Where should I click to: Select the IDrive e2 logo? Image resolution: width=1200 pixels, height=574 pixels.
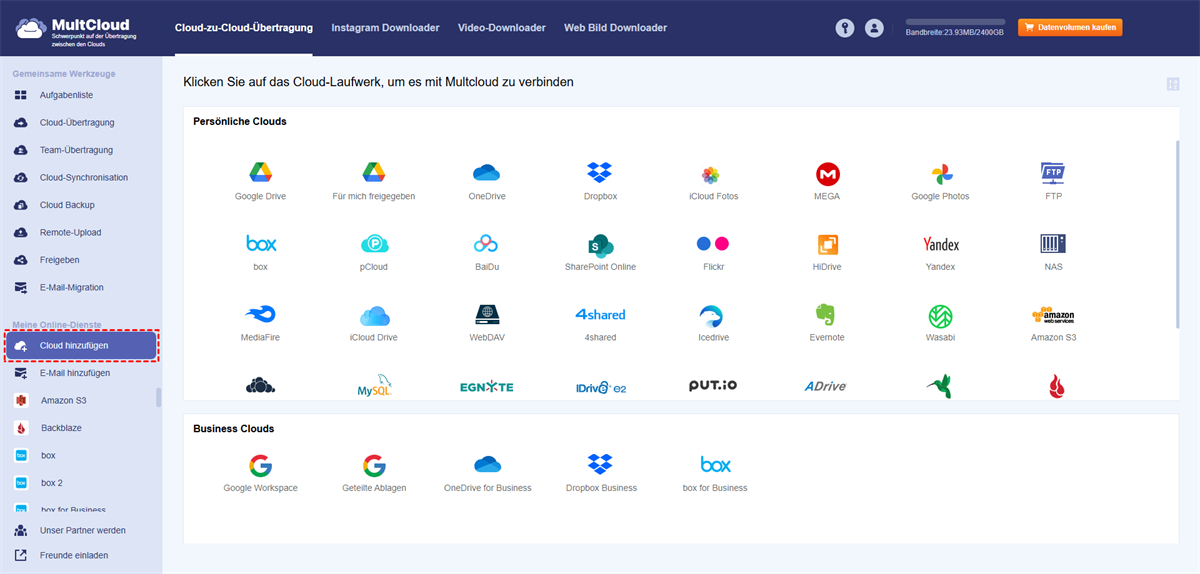coord(600,387)
